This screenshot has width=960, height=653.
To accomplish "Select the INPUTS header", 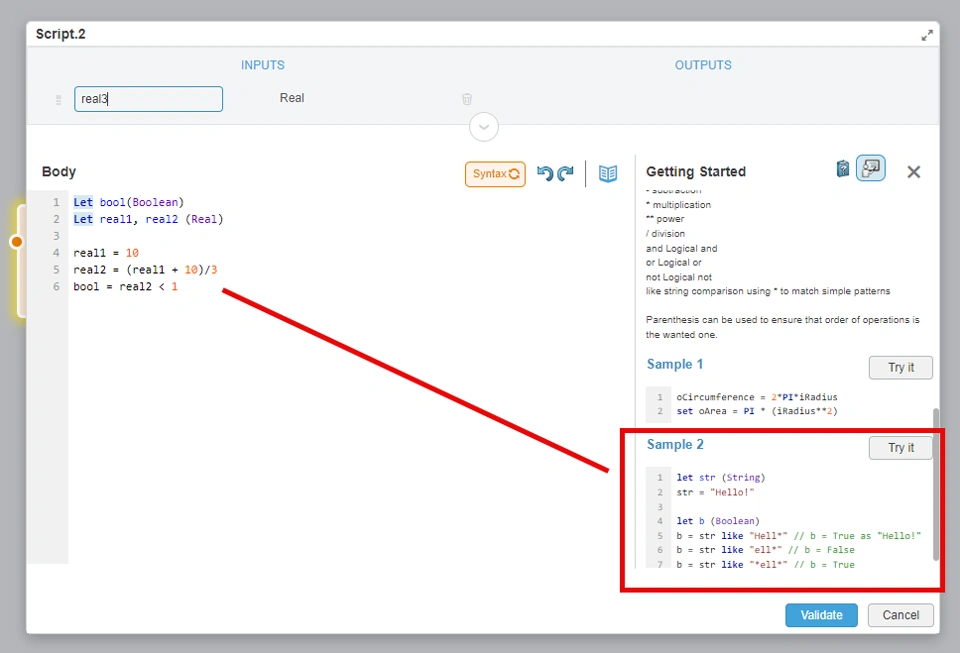I will pyautogui.click(x=263, y=65).
